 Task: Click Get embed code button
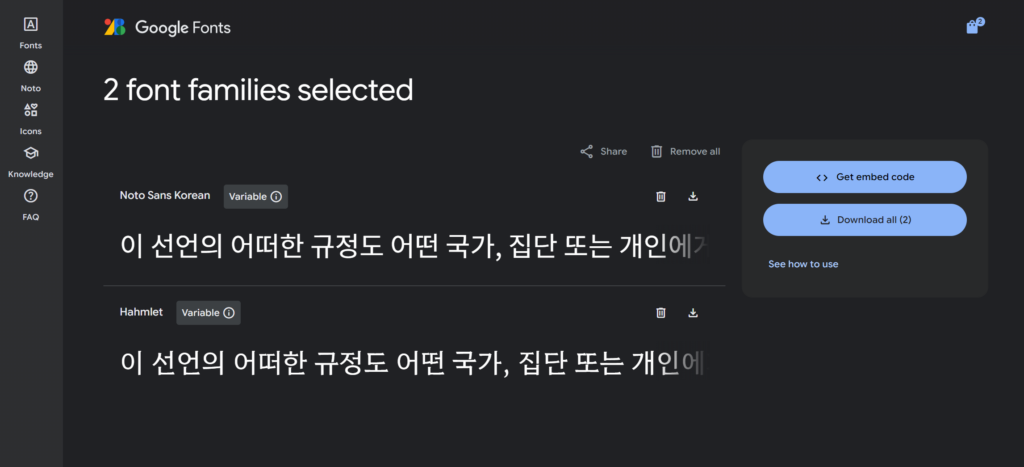(864, 177)
